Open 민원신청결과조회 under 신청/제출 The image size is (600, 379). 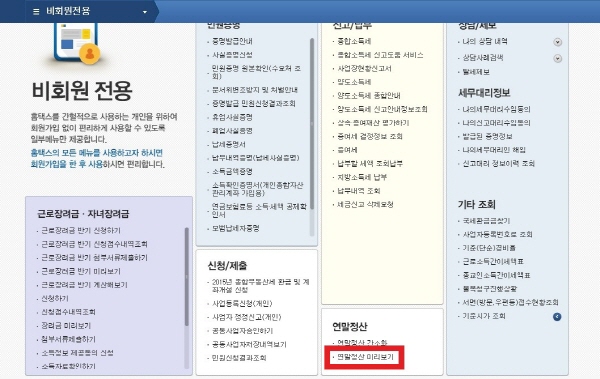click(239, 358)
